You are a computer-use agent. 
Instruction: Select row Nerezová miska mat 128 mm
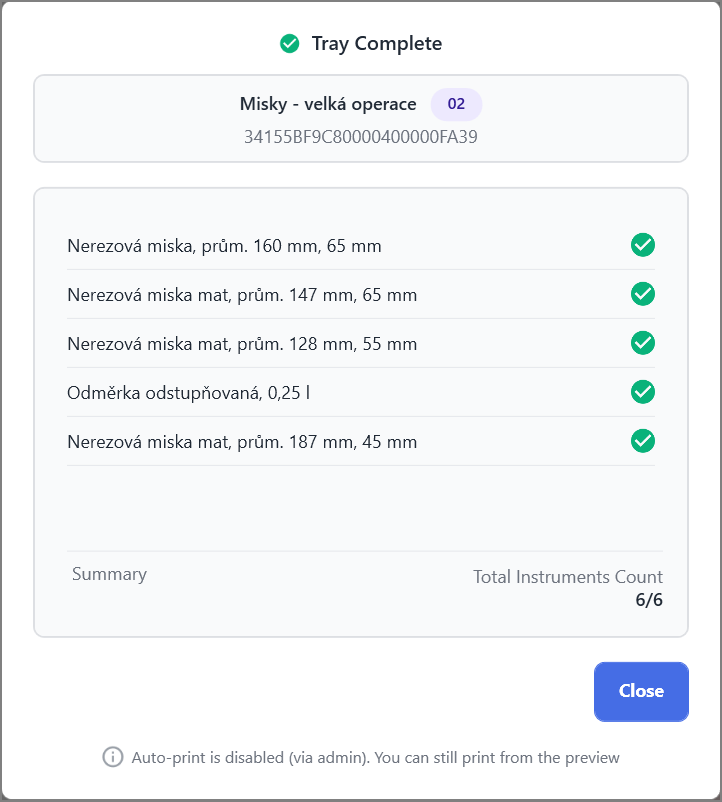point(361,344)
